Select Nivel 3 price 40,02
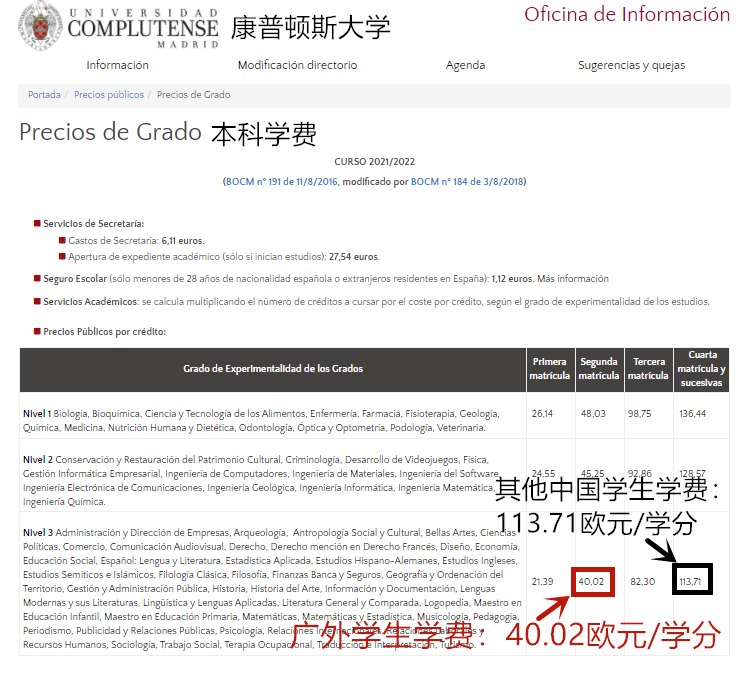Viewport: 742px width, 674px height. coord(592,582)
